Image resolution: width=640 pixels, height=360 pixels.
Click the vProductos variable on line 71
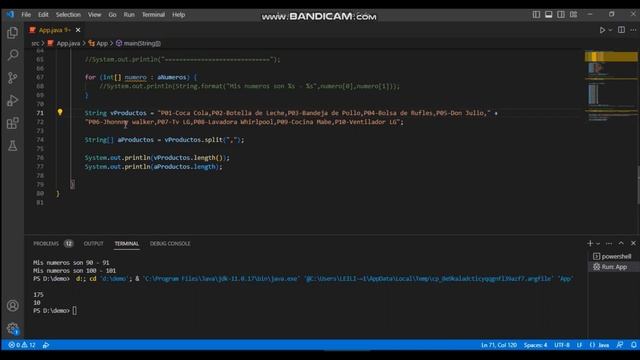click(128, 113)
